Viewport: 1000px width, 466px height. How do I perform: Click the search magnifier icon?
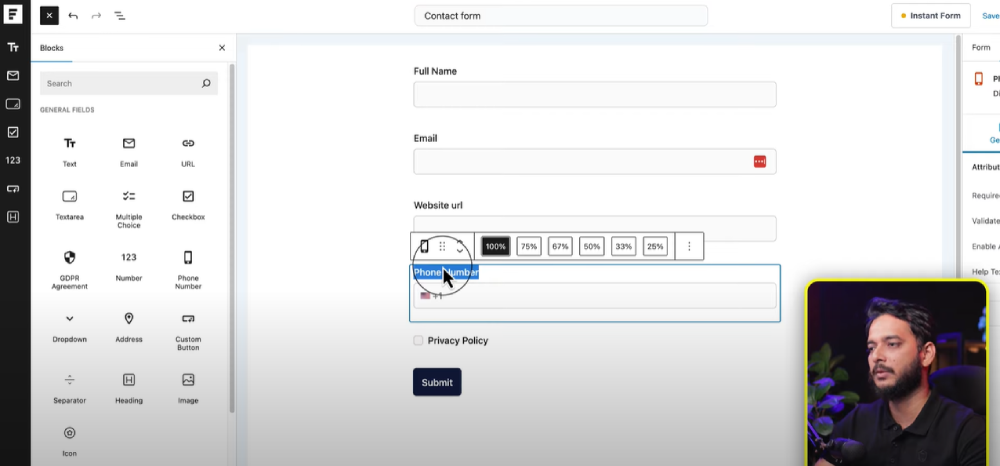click(x=206, y=84)
